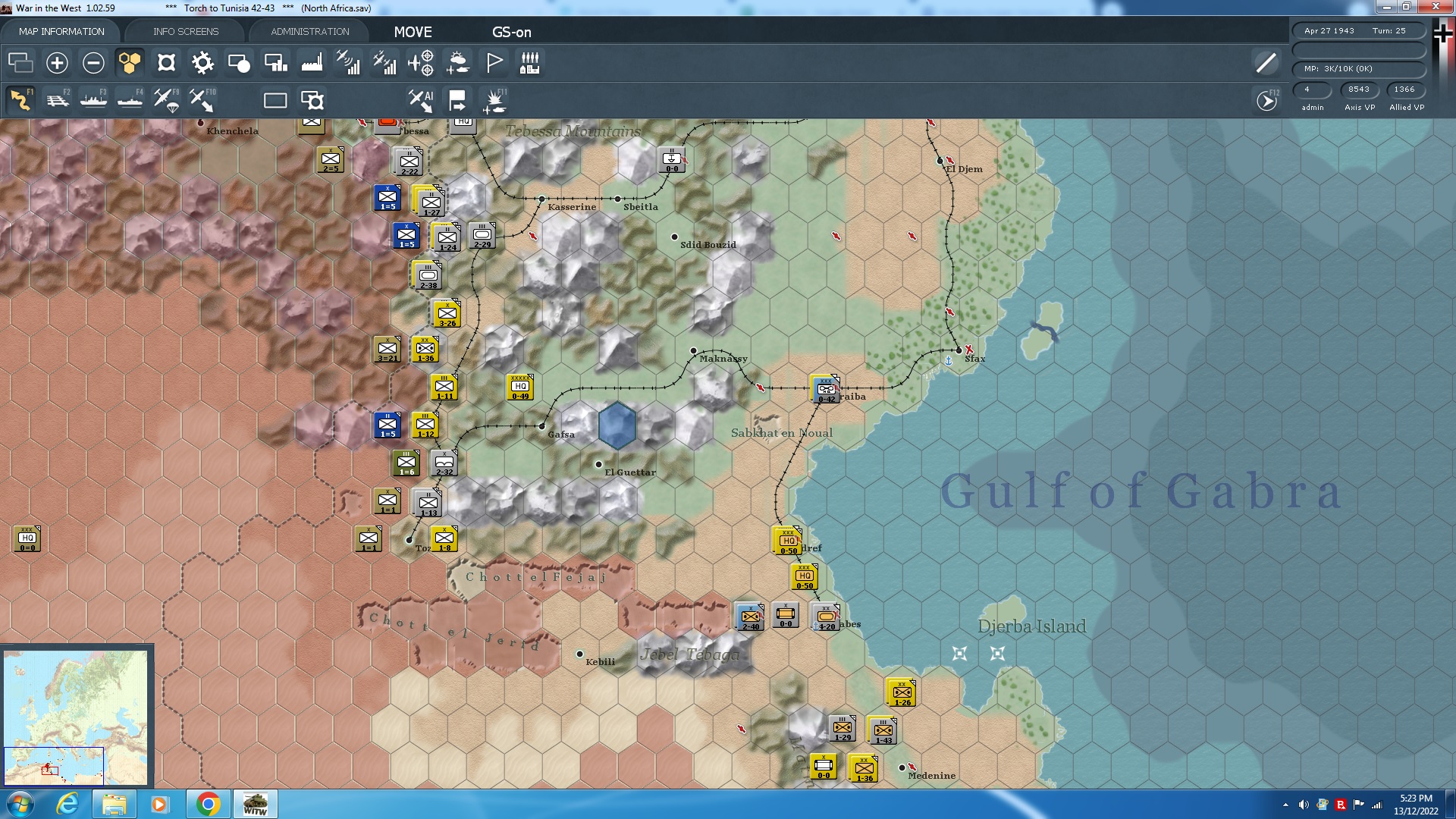Select air transport paradrop mode (F9)

166,100
